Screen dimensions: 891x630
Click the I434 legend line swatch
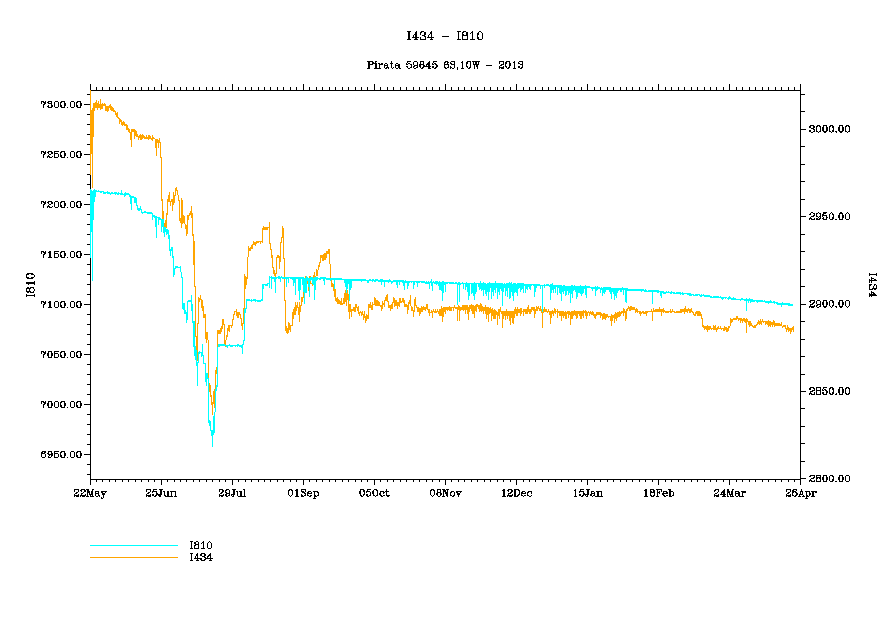click(133, 557)
